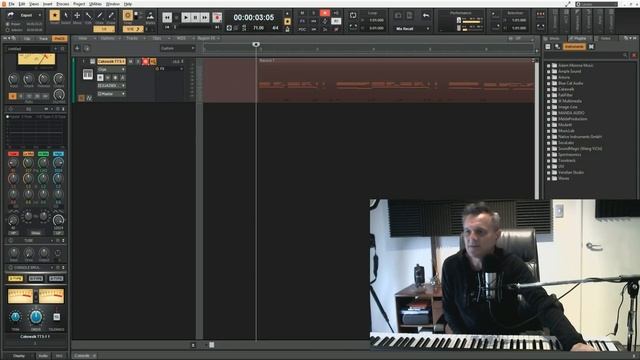The image size is (640, 360).
Task: Open the Mix Recall dropdown
Action: tap(412, 29)
